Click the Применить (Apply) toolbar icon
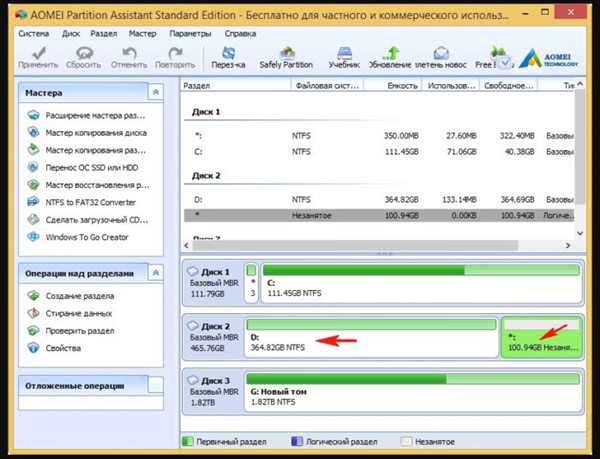Image resolution: width=600 pixels, height=459 pixels. click(38, 58)
